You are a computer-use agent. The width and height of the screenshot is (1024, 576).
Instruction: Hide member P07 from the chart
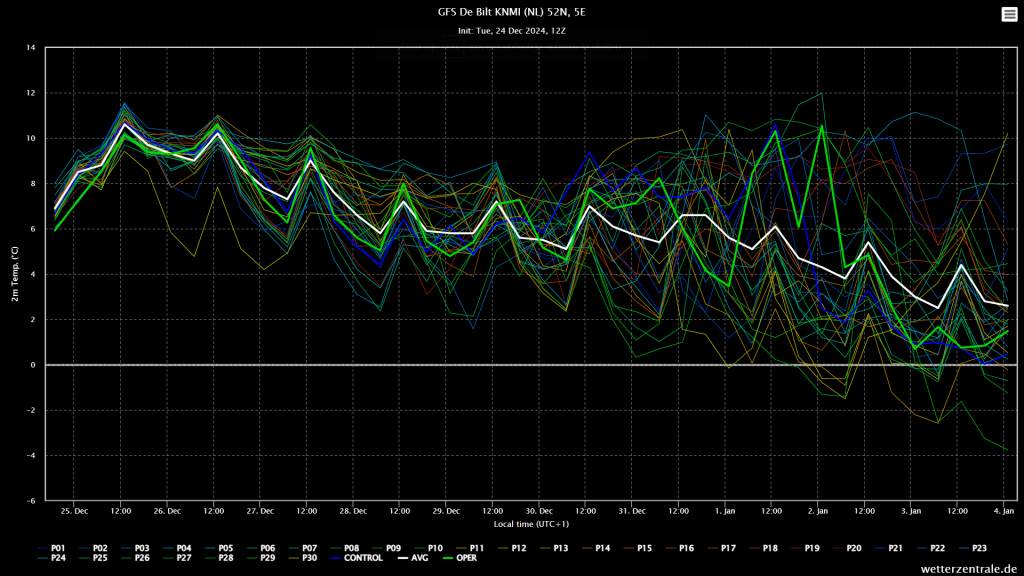click(x=303, y=548)
